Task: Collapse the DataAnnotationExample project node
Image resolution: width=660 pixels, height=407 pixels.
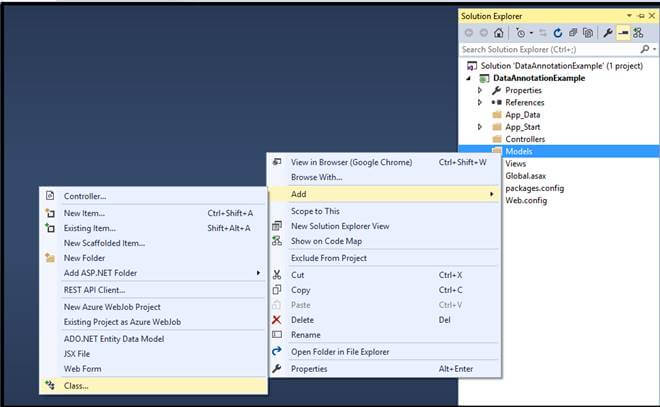Action: coord(468,78)
